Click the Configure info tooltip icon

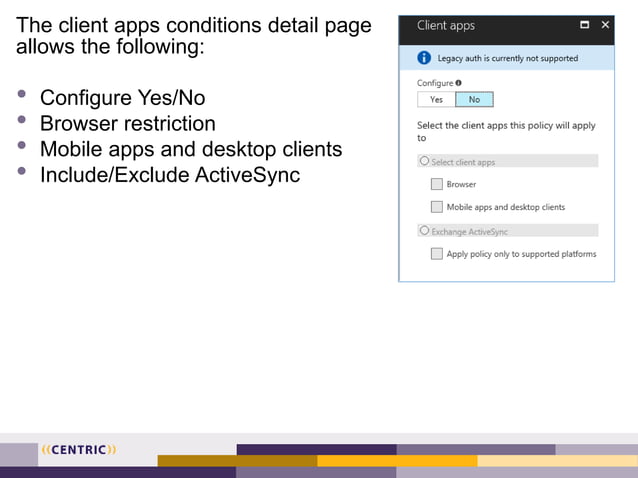coord(459,83)
